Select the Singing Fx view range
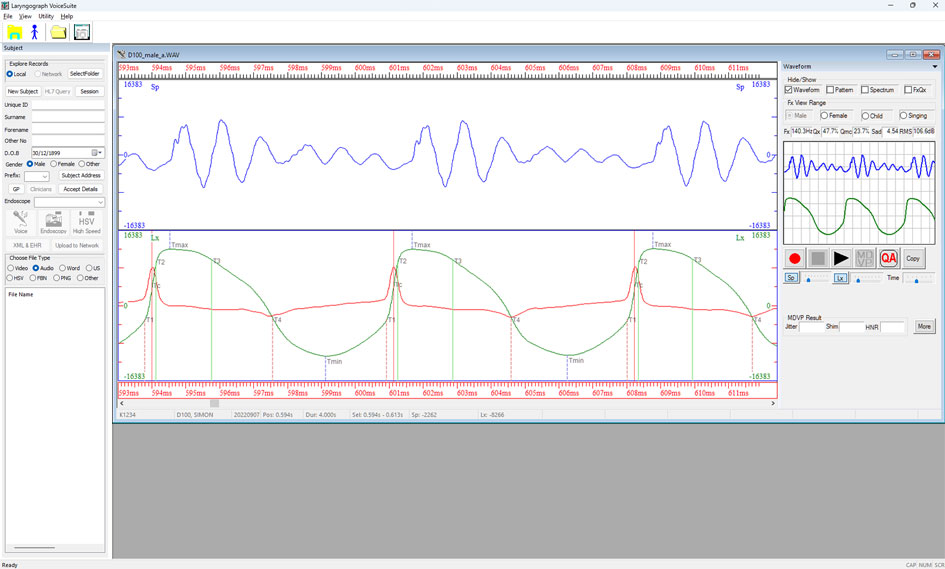This screenshot has width=945, height=569. [903, 116]
